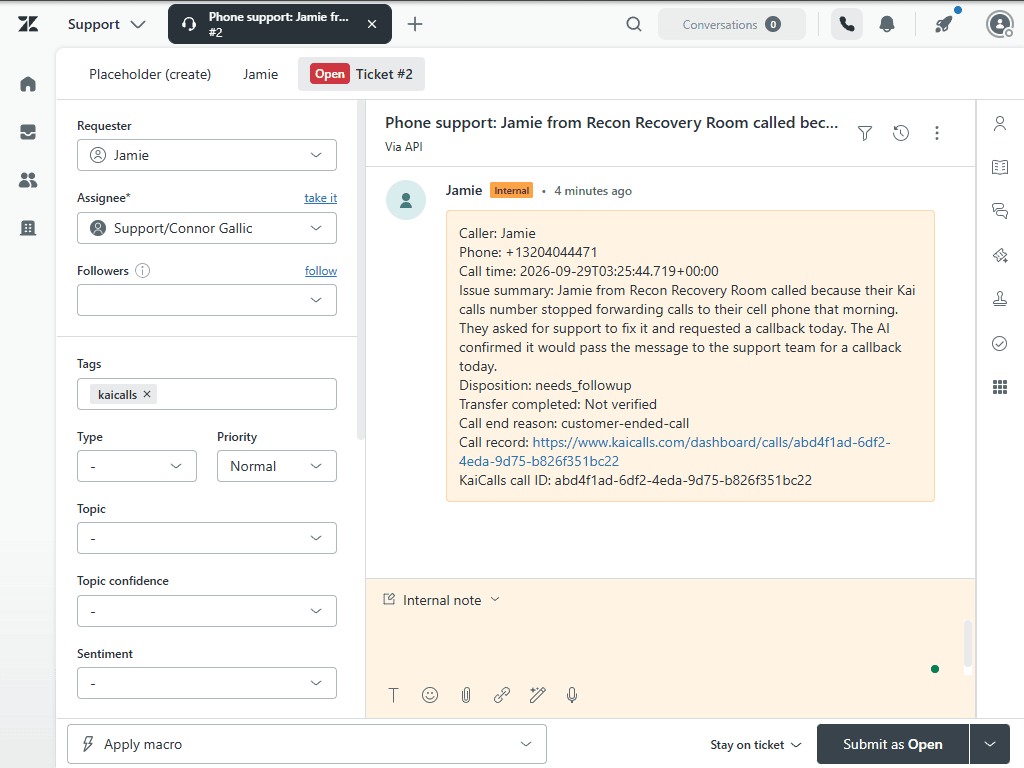Open the Apply macro dropdown
This screenshot has width=1024, height=768.
tap(307, 744)
